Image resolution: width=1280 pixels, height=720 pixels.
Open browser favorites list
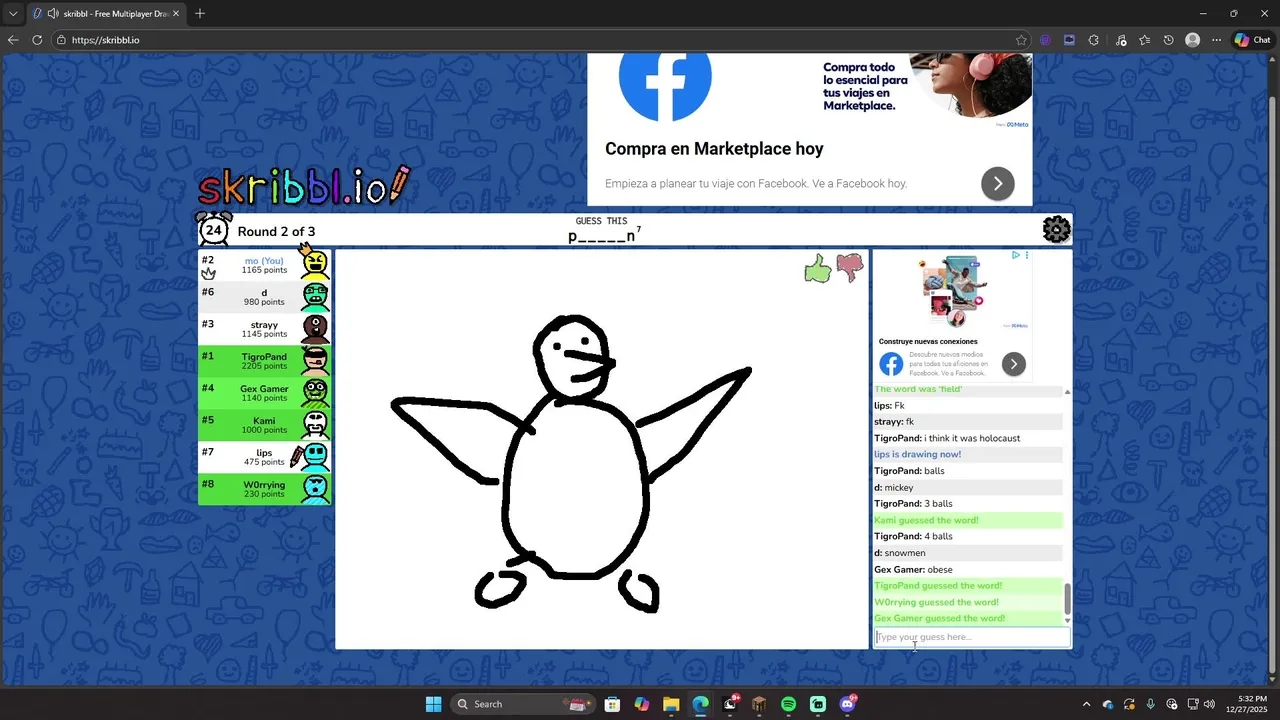tap(1144, 40)
